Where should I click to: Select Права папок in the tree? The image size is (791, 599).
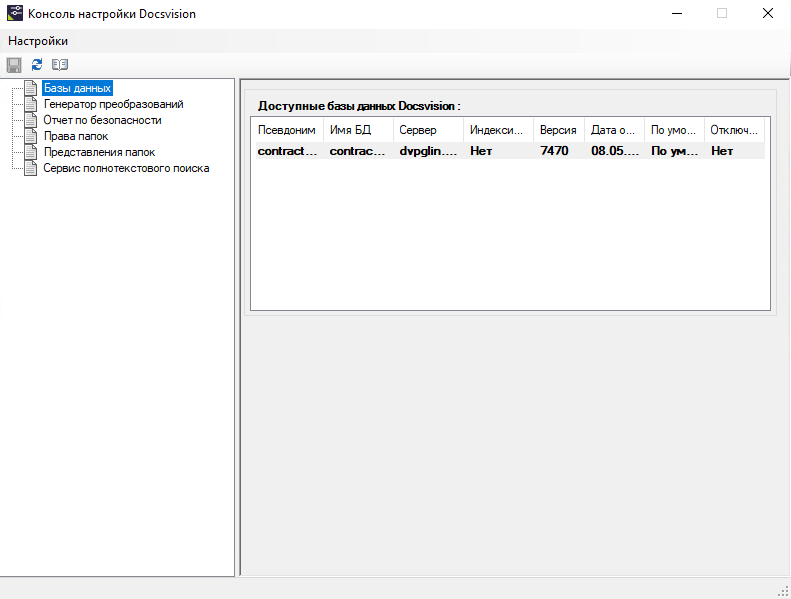click(76, 136)
